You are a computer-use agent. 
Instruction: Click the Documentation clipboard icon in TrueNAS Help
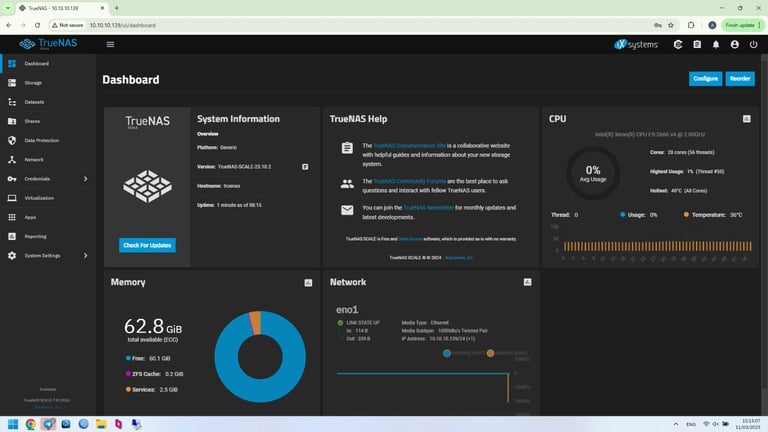[x=347, y=148]
